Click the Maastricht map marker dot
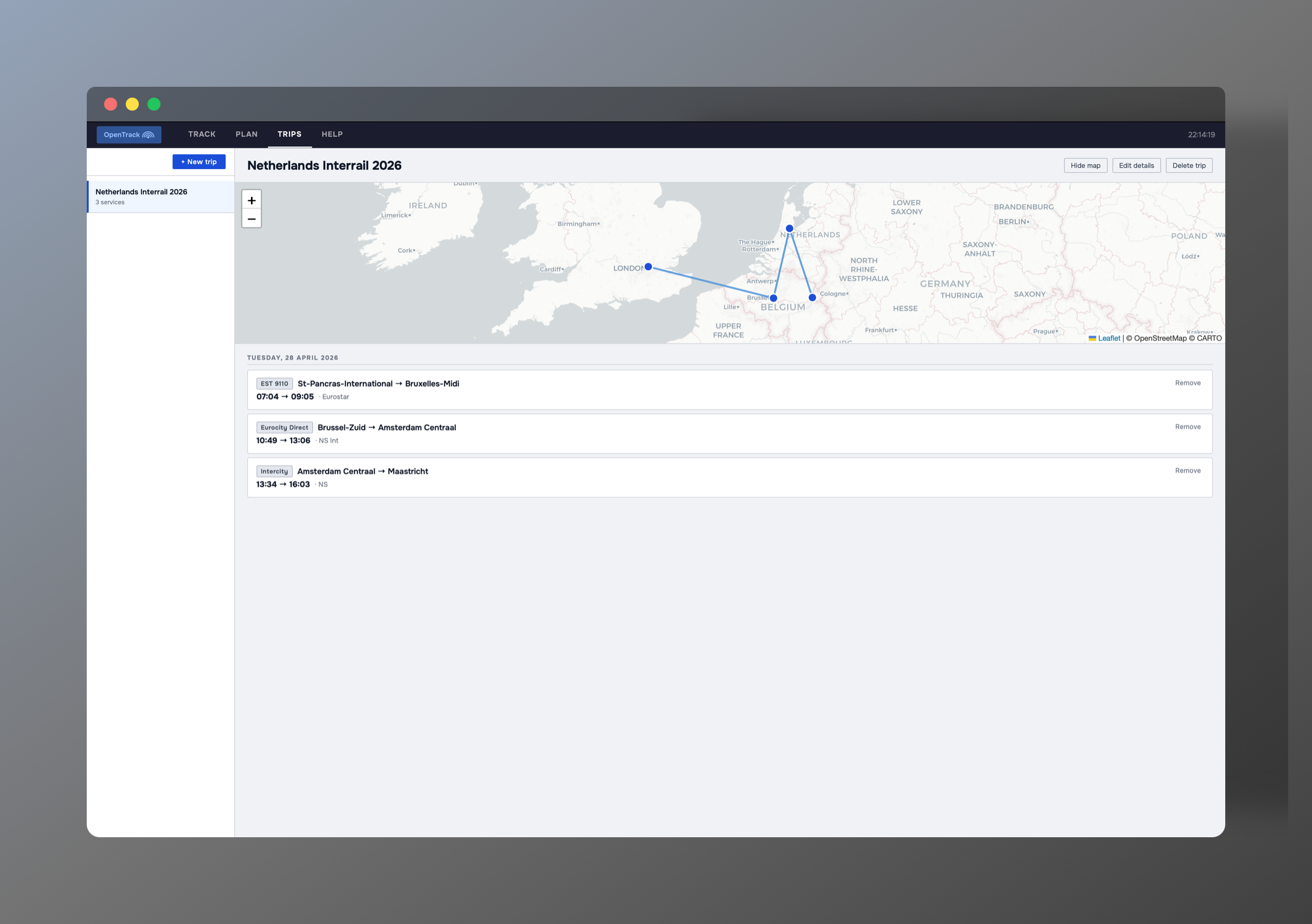Viewport: 1312px width, 924px height. tap(812, 298)
